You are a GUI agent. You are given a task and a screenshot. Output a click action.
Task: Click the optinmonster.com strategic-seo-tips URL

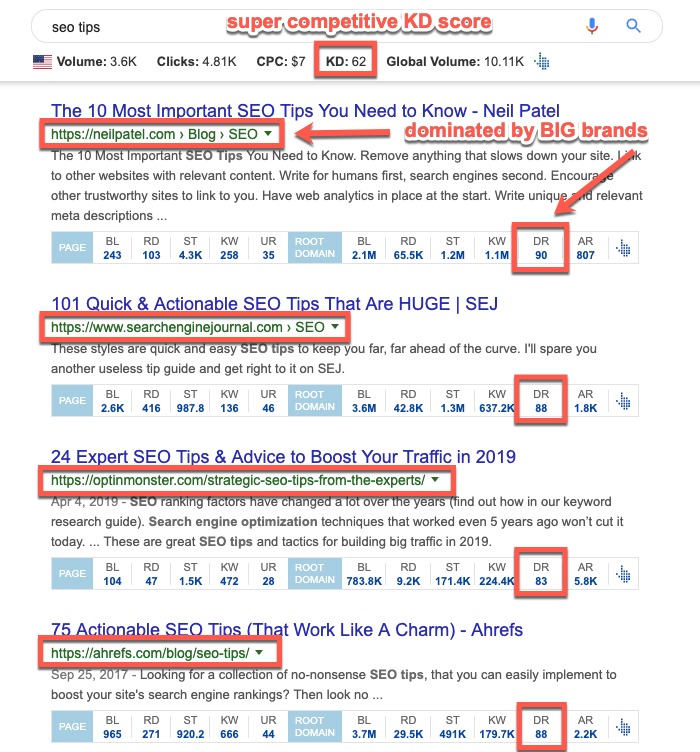click(238, 480)
